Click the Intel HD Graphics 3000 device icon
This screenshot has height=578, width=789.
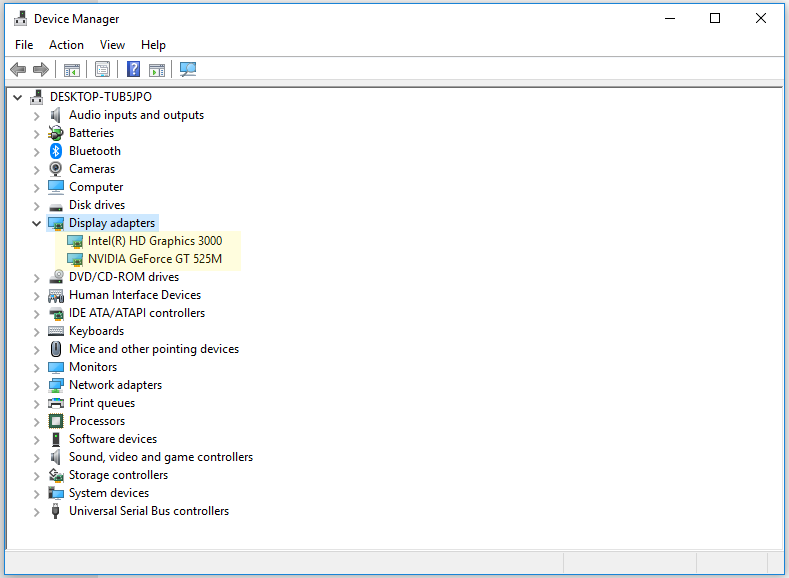coord(75,241)
